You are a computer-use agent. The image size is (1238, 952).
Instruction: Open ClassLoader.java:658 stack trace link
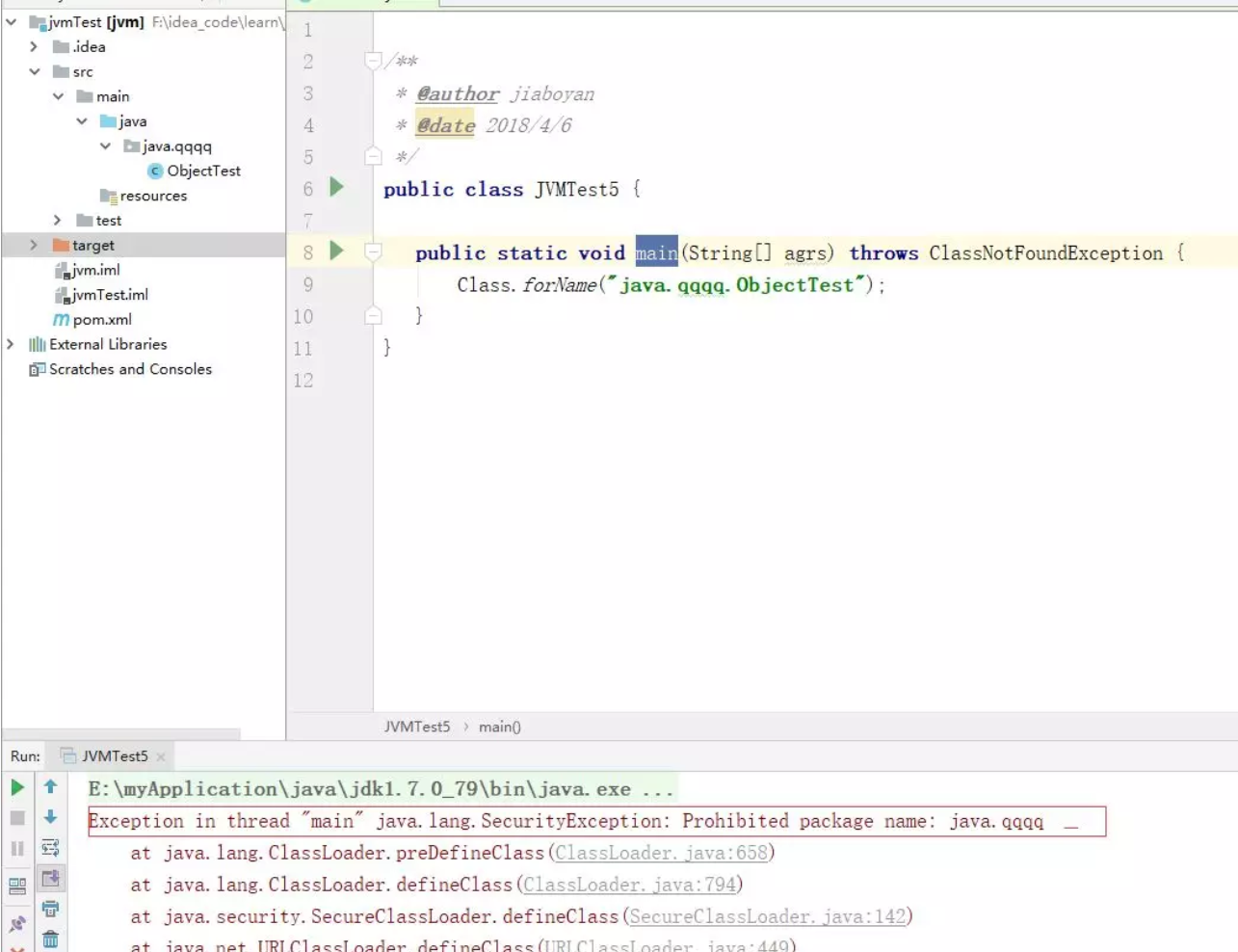662,853
